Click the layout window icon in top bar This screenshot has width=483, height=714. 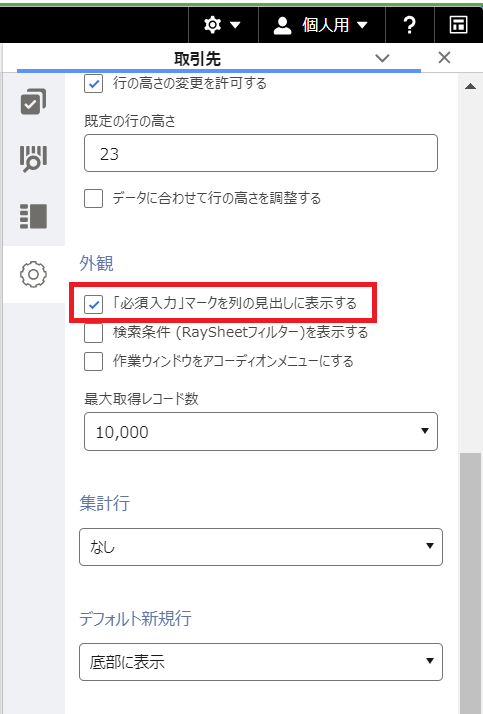point(458,25)
